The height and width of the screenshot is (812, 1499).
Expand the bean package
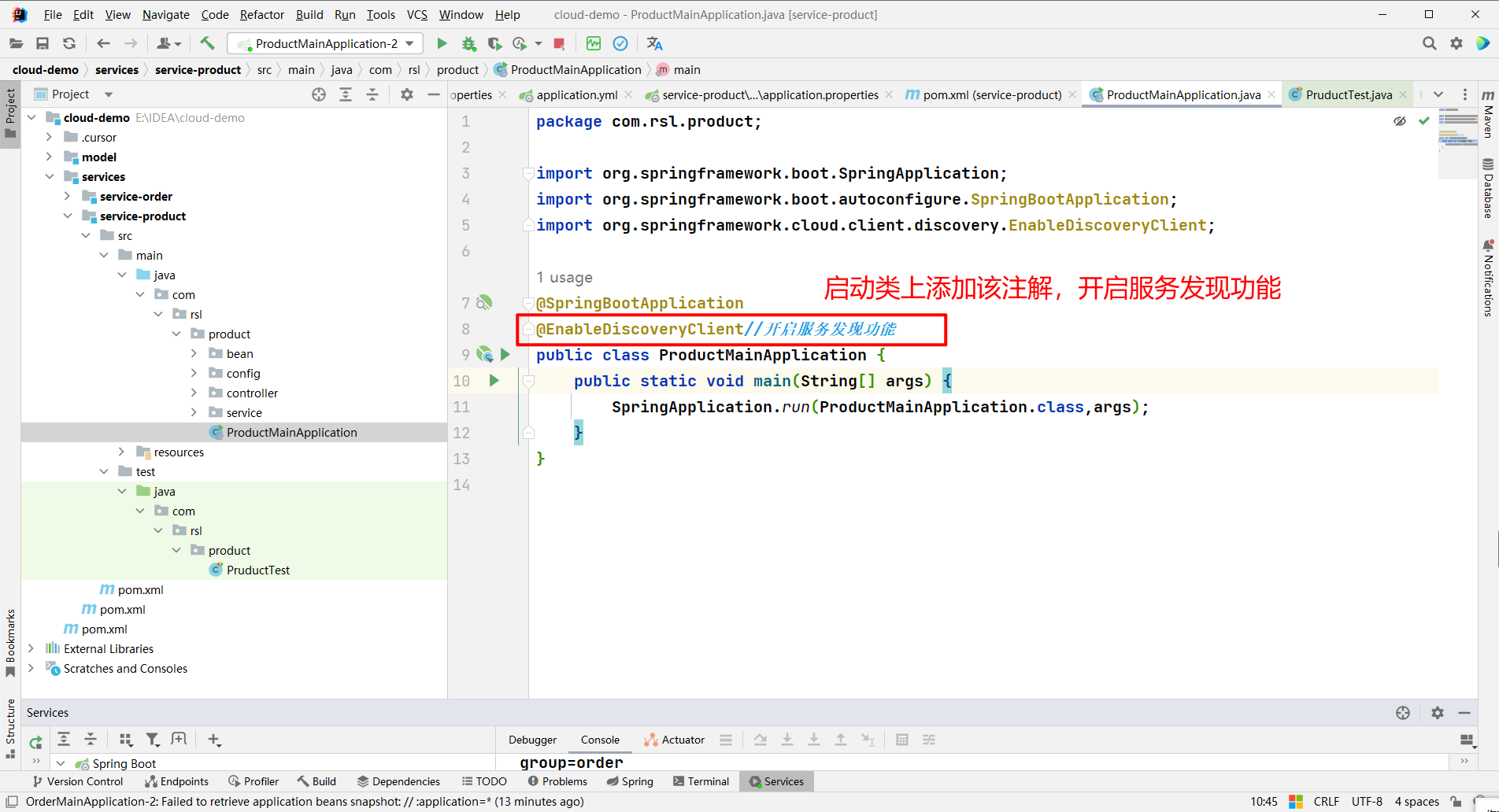(x=194, y=353)
